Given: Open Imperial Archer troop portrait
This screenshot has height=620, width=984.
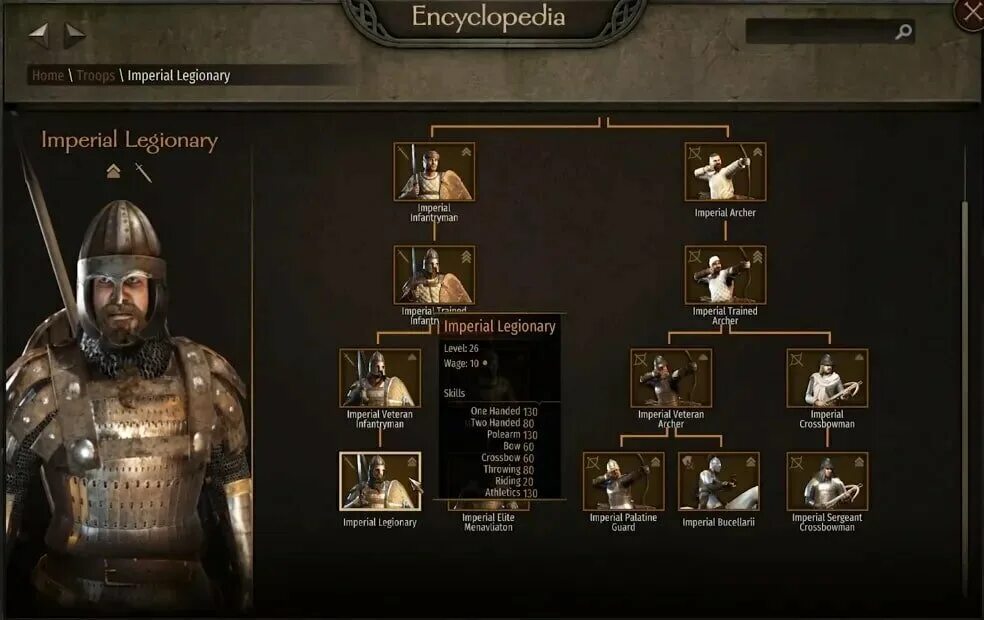Looking at the screenshot, I should pos(725,171).
